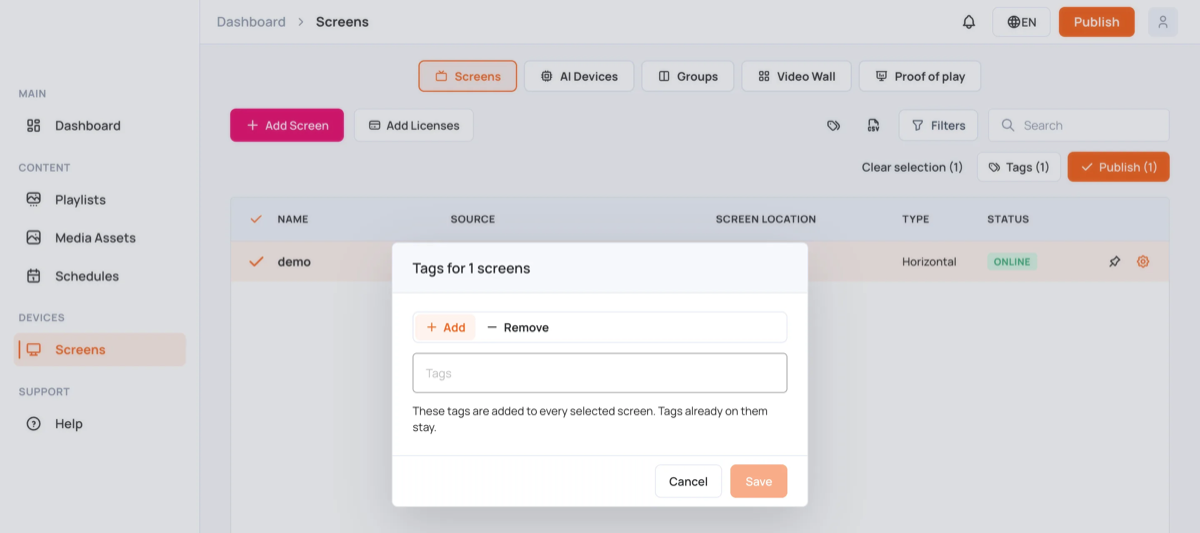
Task: Go to Dashboard breadcrumb
Action: (x=251, y=22)
